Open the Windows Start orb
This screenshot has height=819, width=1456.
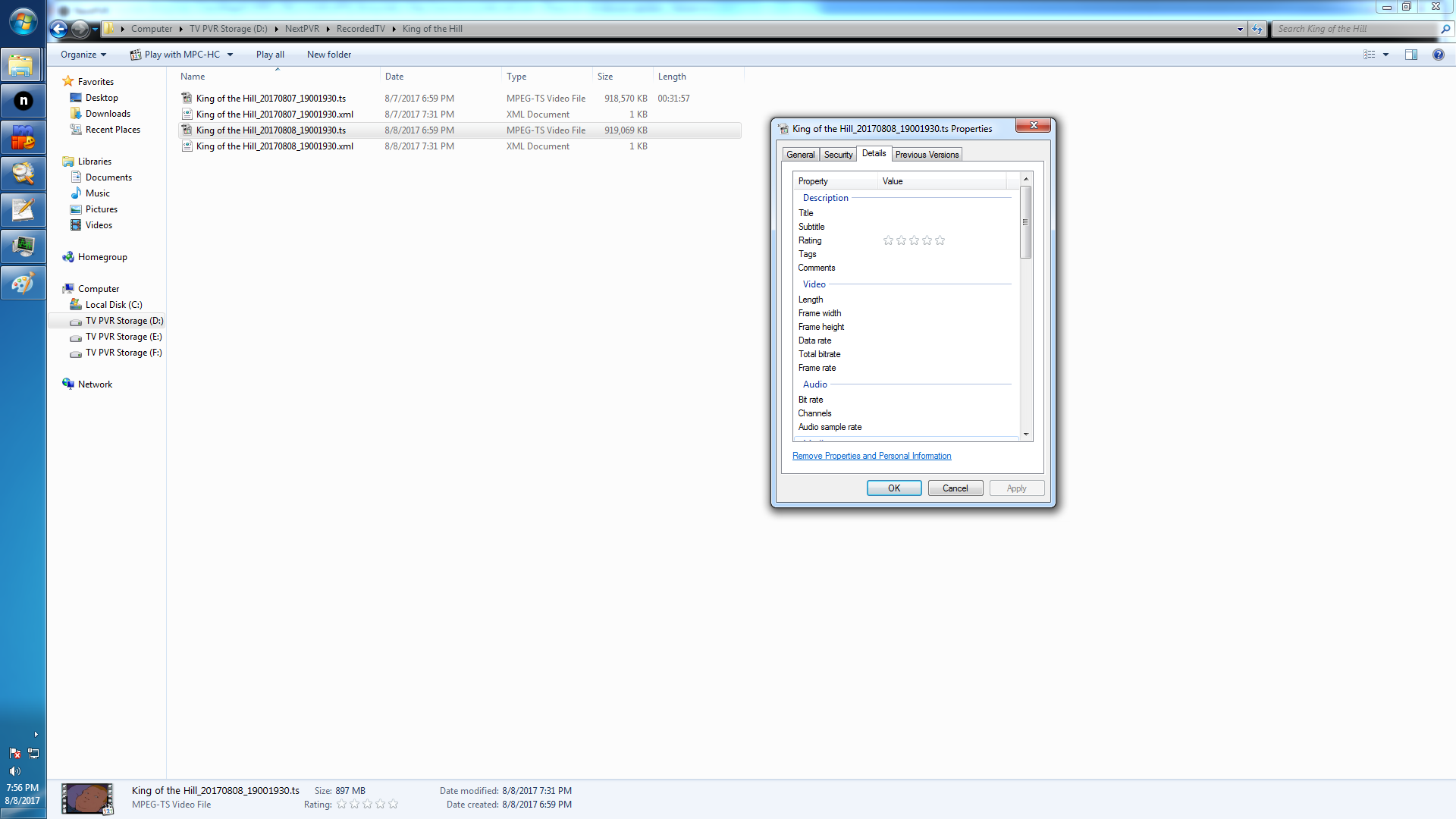(x=23, y=21)
